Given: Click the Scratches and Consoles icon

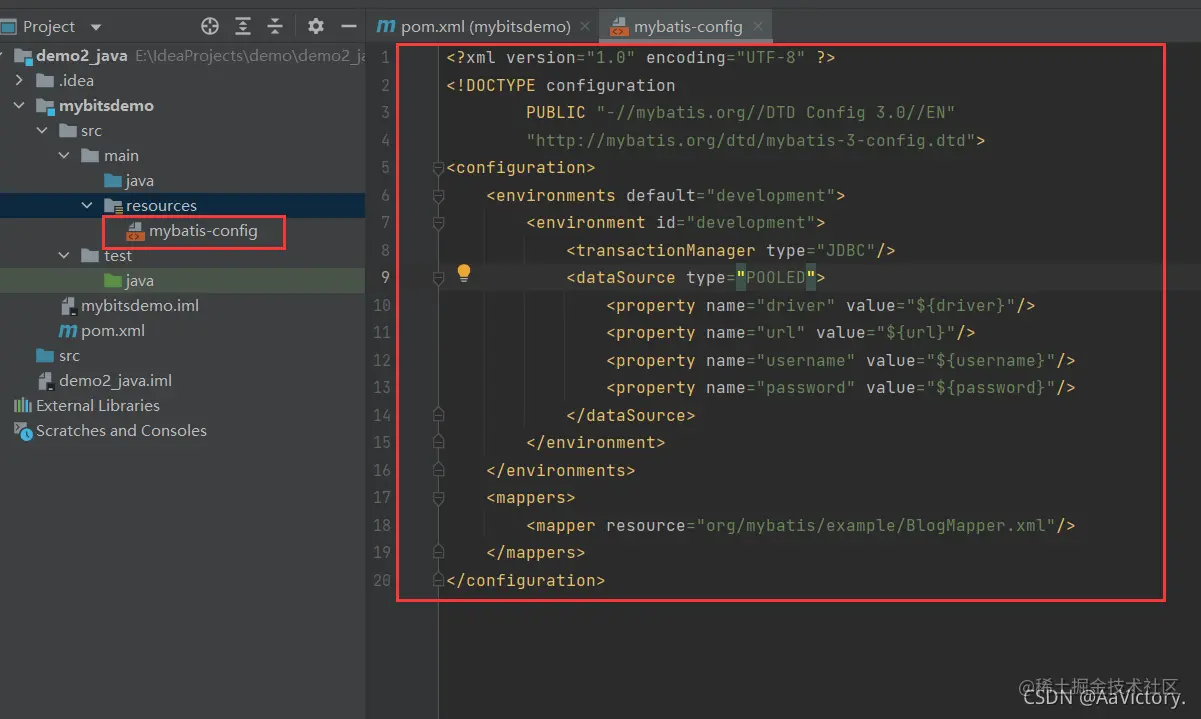Looking at the screenshot, I should (23, 431).
